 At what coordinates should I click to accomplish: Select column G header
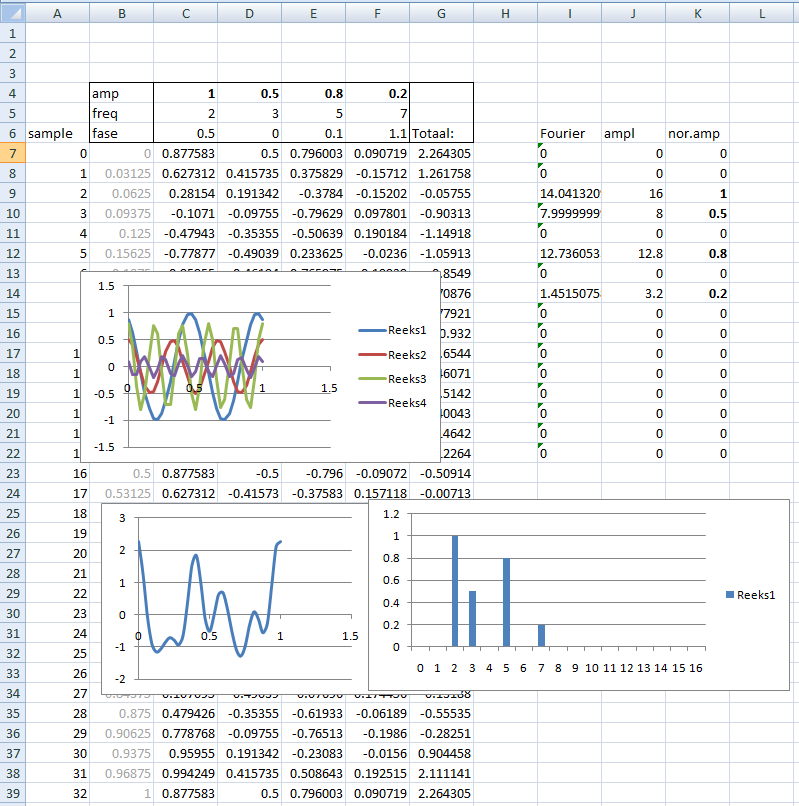(x=441, y=13)
